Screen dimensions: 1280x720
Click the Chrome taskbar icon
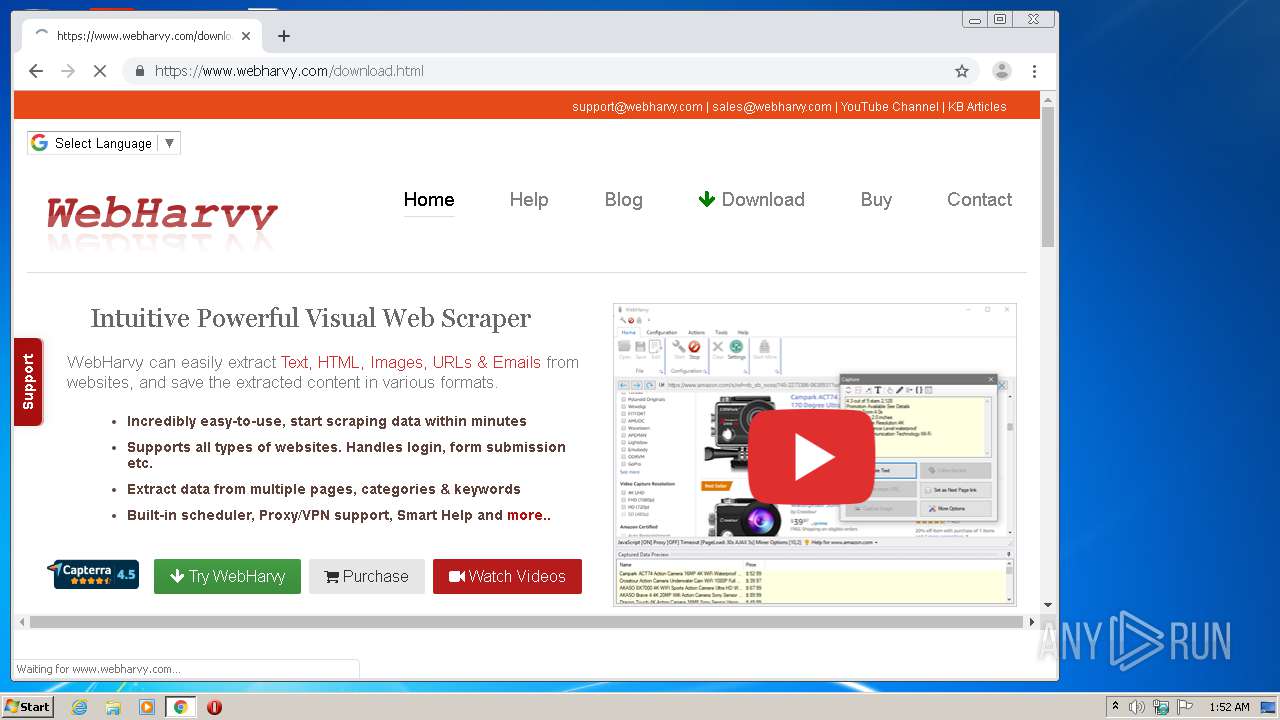tap(180, 707)
